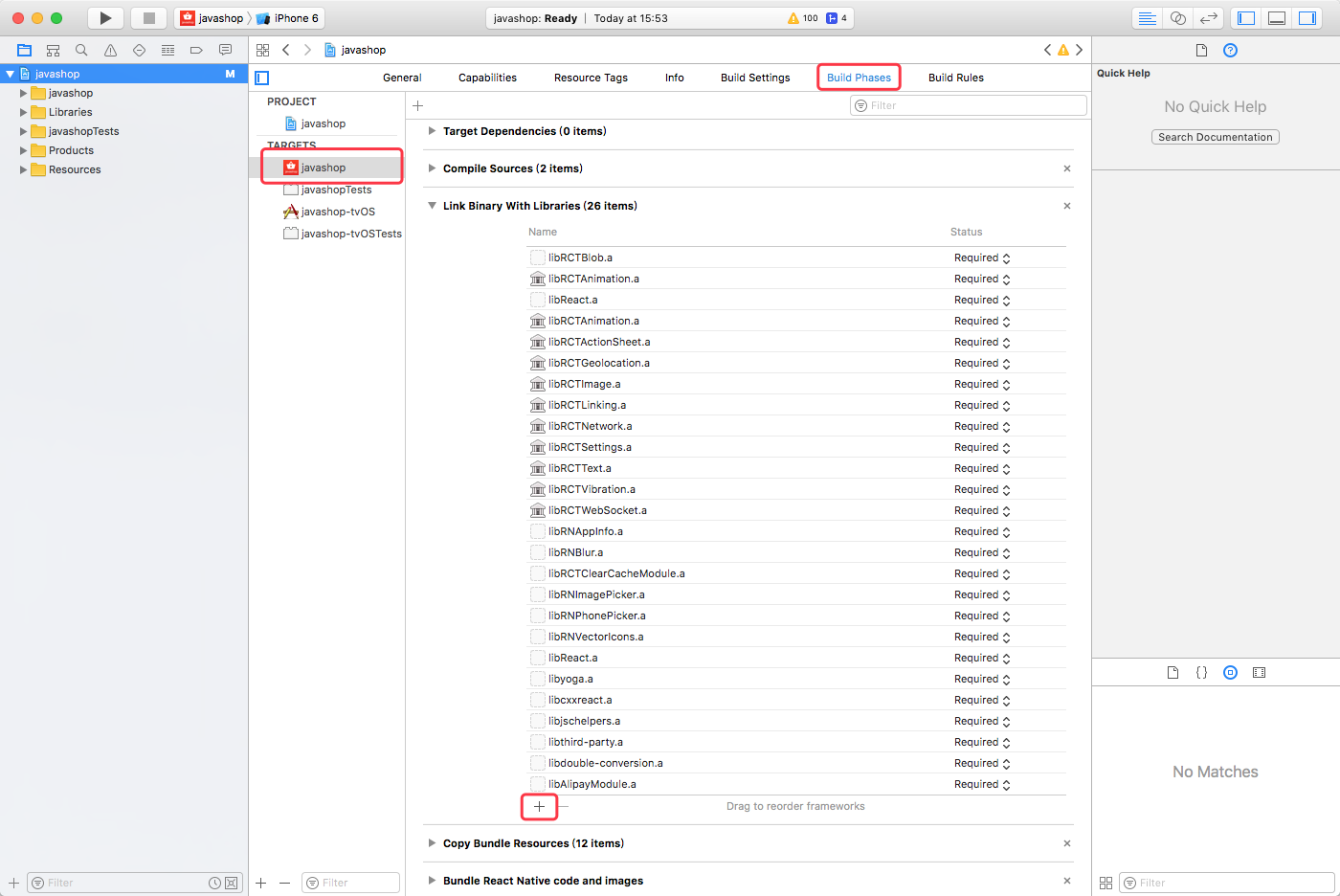Expand Bundle React Native code section
The height and width of the screenshot is (896, 1340).
click(x=432, y=881)
